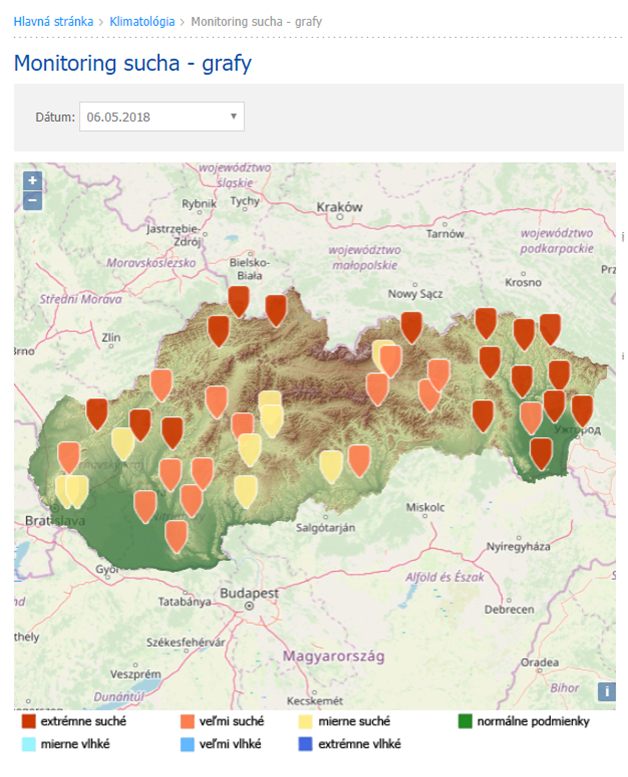The image size is (628, 777).
Task: Click the extrémne suché legend swatch
Action: (x=29, y=721)
